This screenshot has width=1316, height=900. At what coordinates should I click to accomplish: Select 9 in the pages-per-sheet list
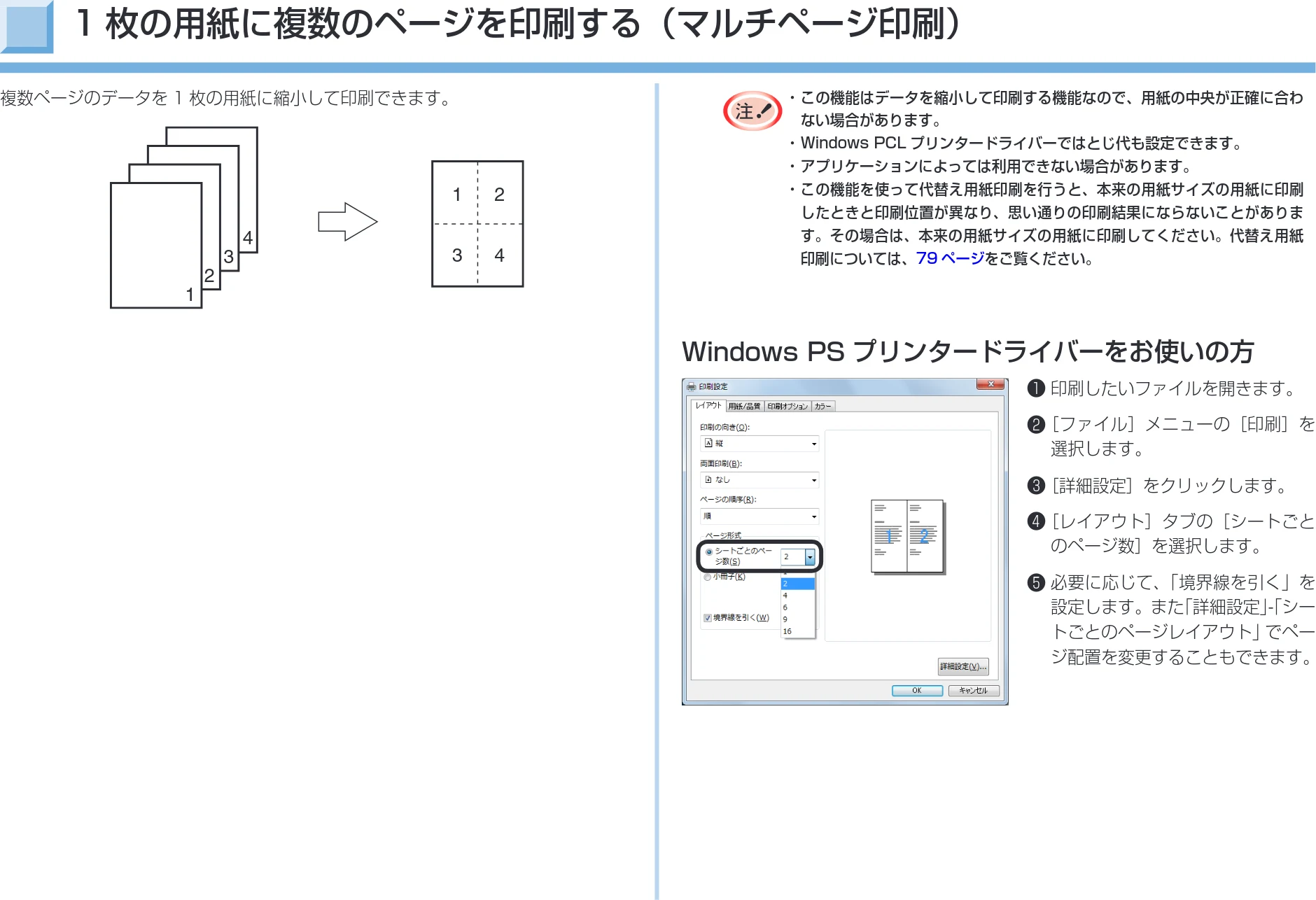[x=798, y=619]
